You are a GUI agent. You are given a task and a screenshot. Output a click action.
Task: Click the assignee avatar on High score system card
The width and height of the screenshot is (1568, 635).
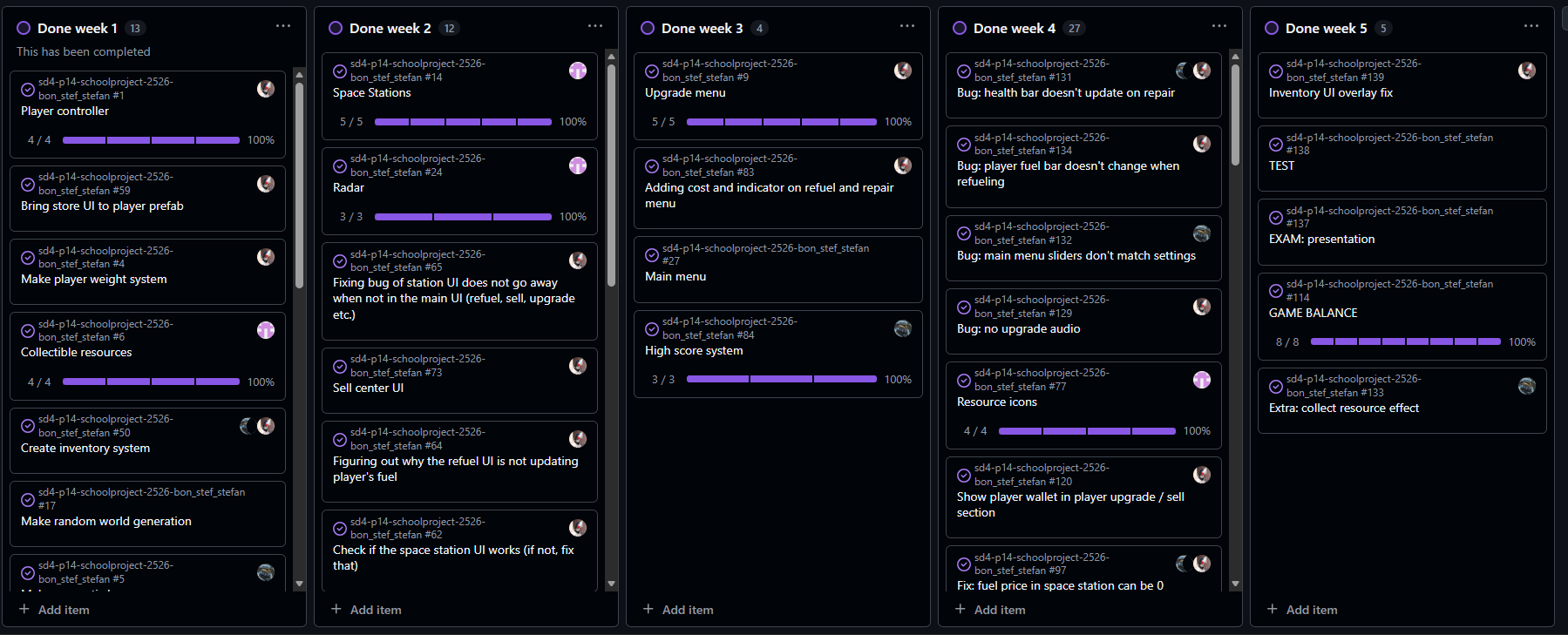pos(903,328)
